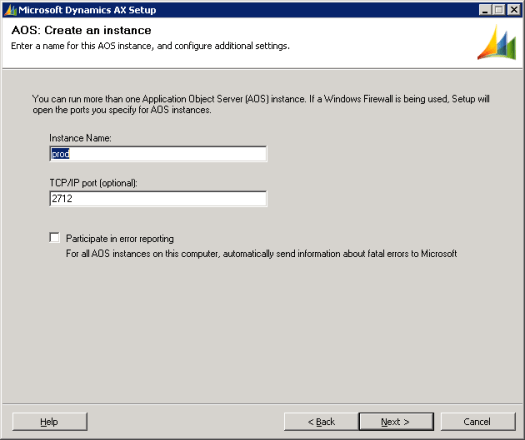The width and height of the screenshot is (525, 440).
Task: Minimize the Setup window
Action: click(484, 10)
